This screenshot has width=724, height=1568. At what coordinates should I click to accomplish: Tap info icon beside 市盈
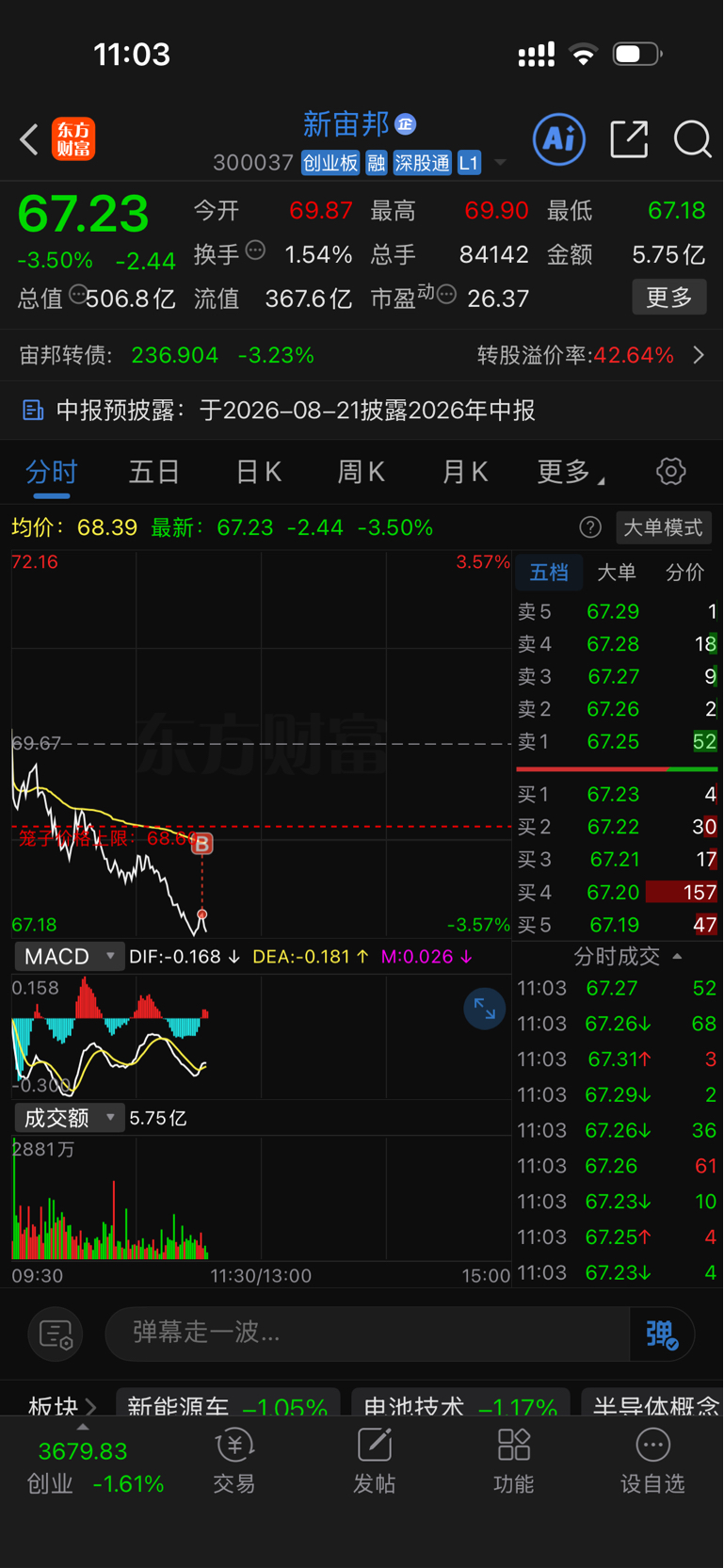[x=447, y=295]
